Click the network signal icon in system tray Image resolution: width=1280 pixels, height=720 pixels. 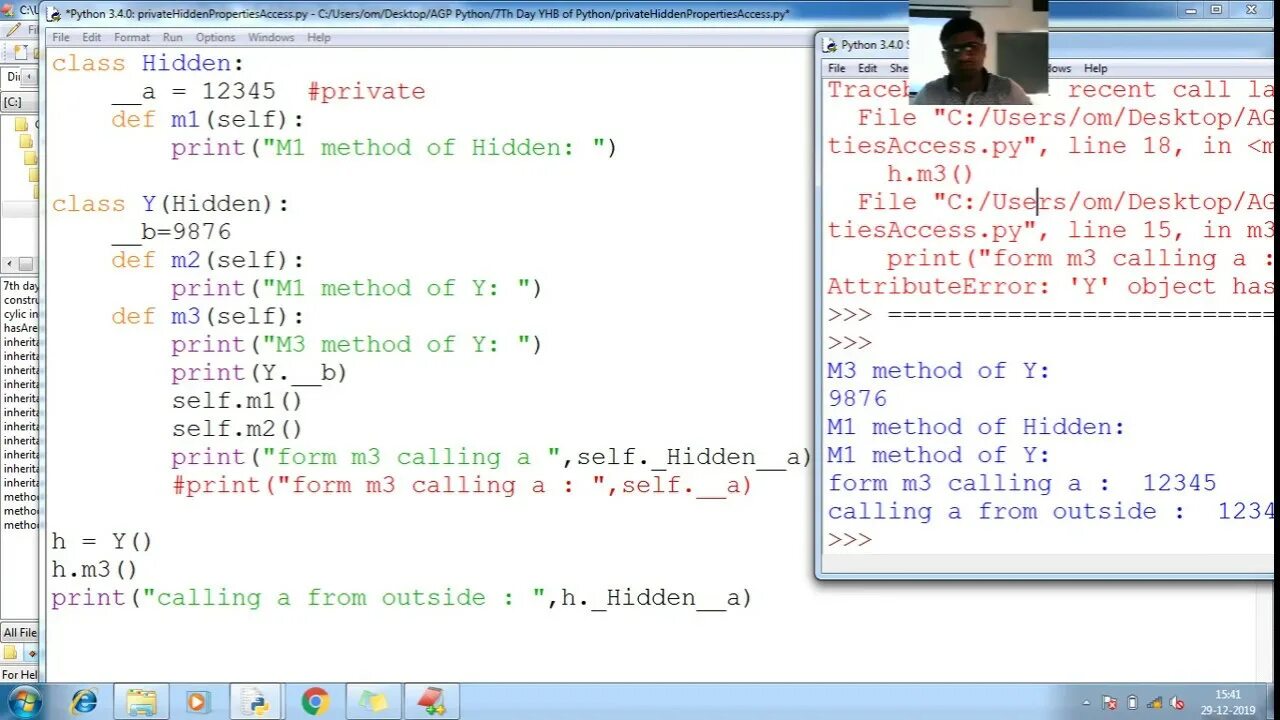click(x=1153, y=702)
